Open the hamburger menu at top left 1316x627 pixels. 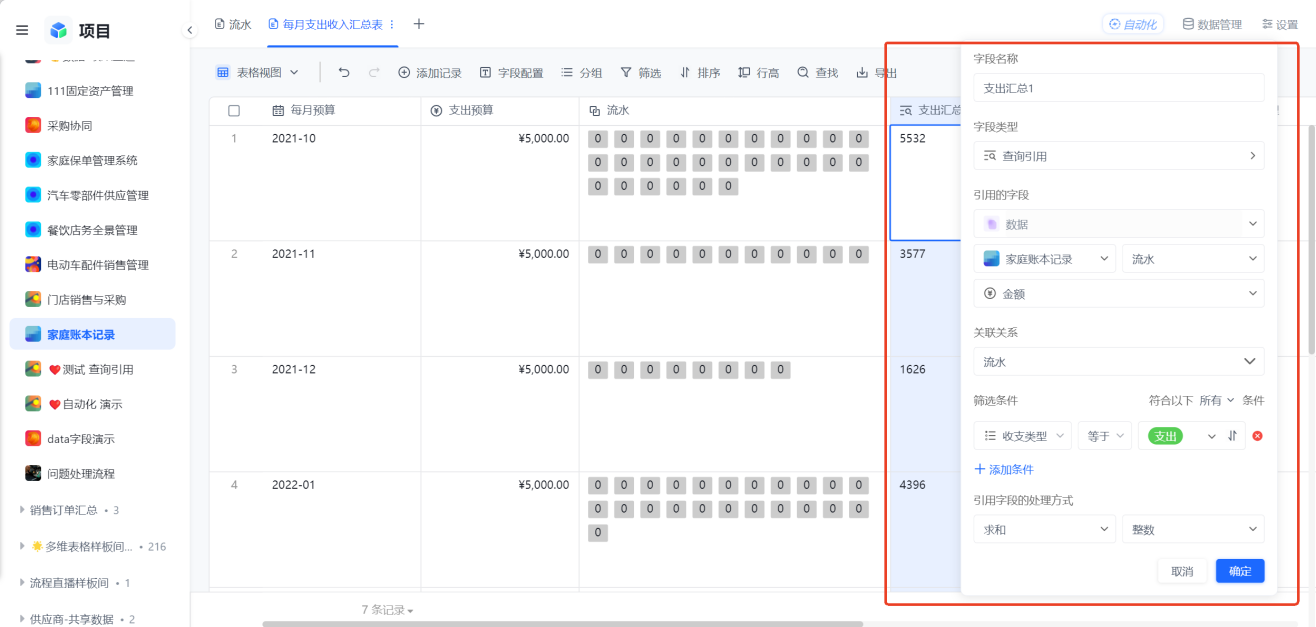pos(22,30)
